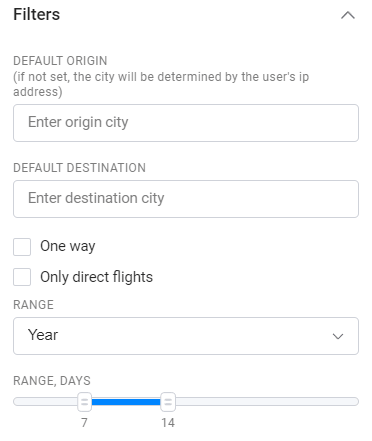
Task: Click the 'One way' label text
Action: pos(68,246)
